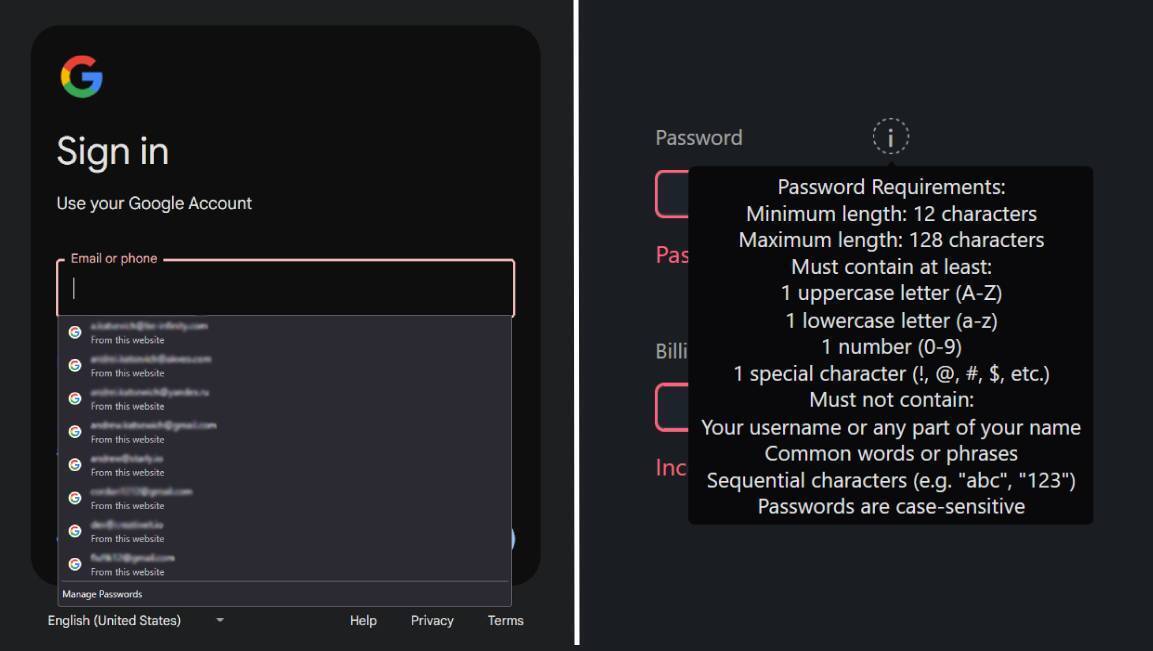Open the Terms link
This screenshot has height=651, width=1153.
[505, 620]
